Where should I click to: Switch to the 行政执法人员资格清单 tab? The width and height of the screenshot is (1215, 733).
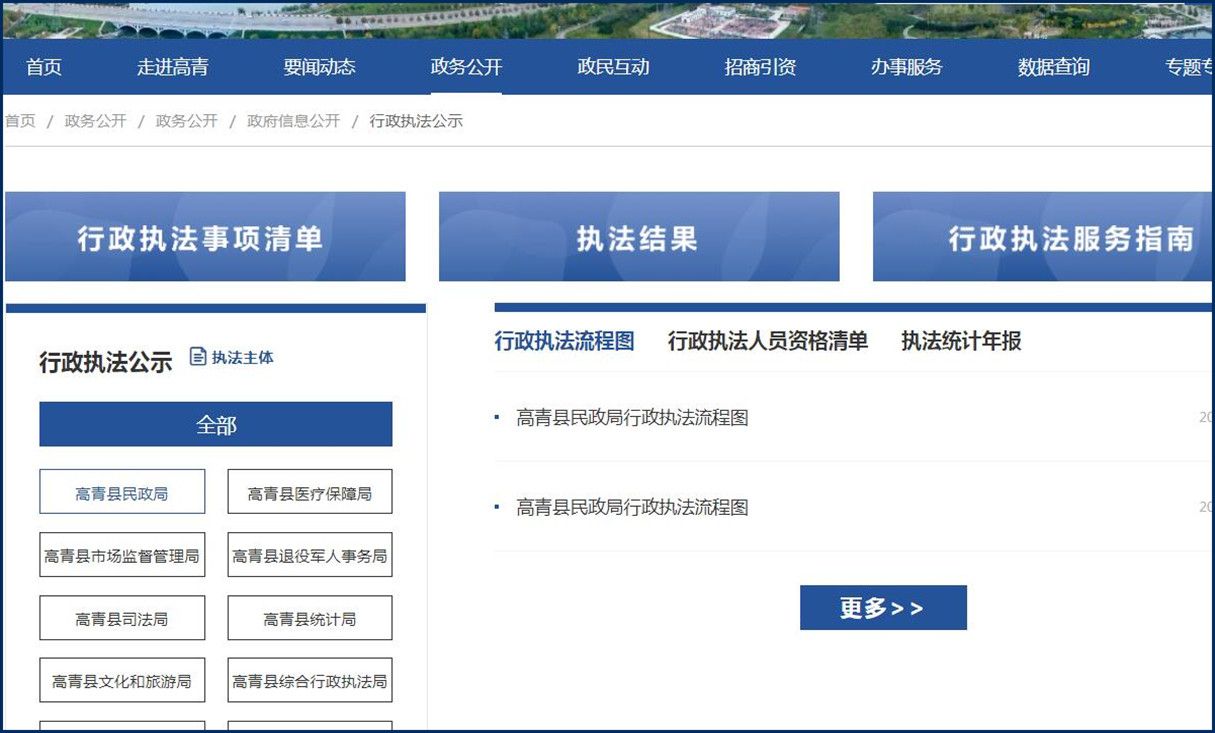[767, 341]
